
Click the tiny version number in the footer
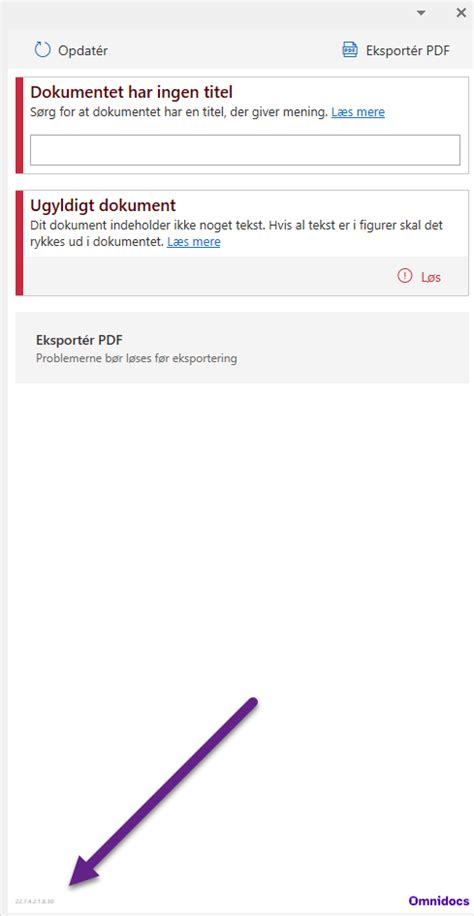pos(34,901)
